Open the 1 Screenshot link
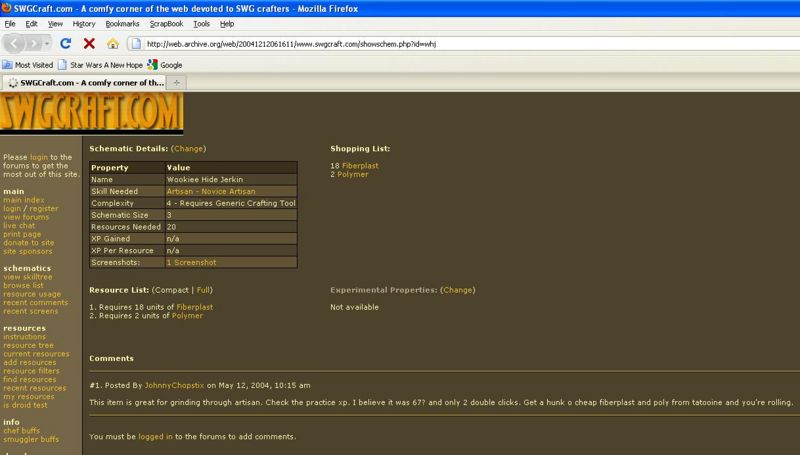800x455 pixels. [191, 262]
